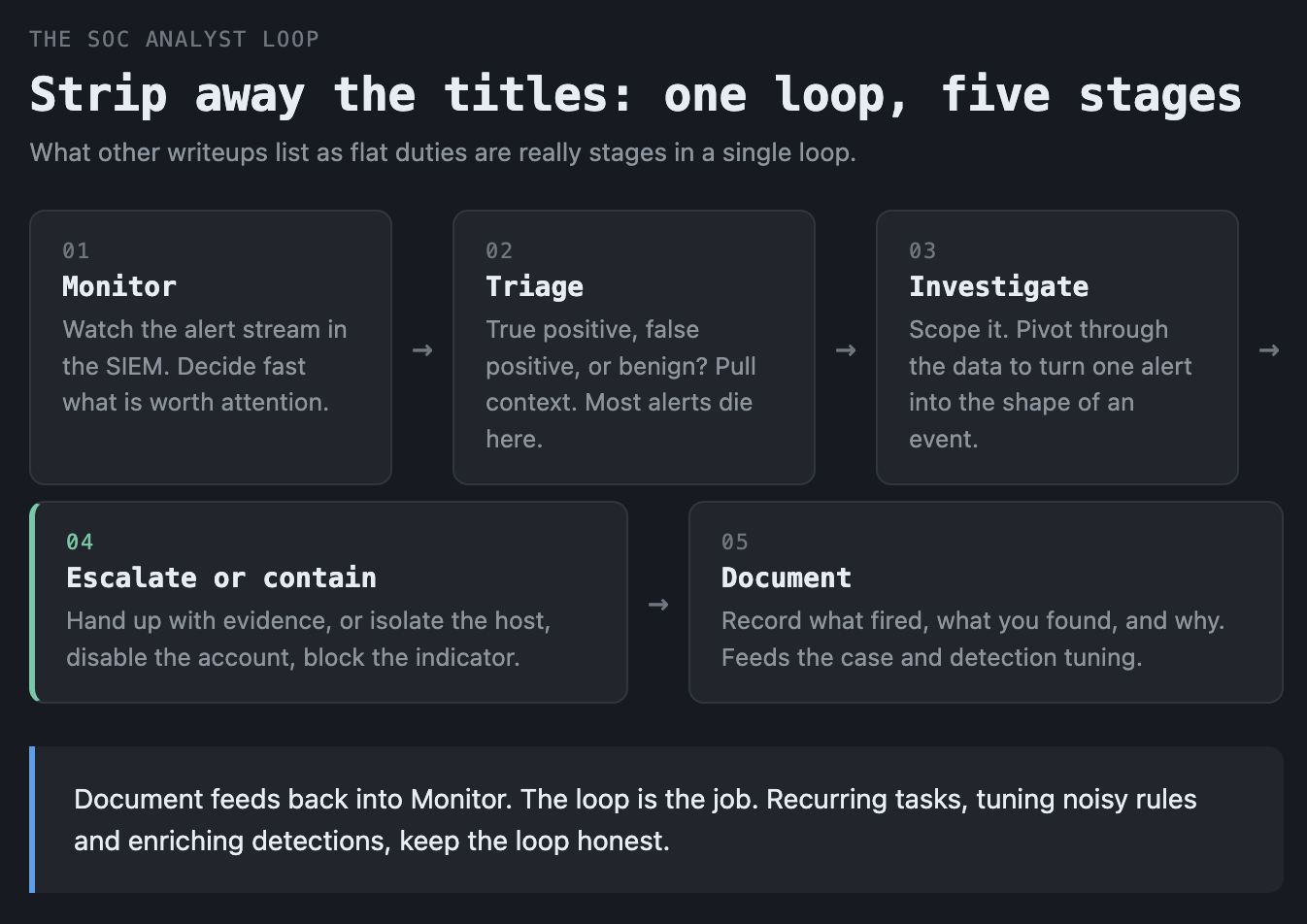Select the green 04 step number

tap(80, 542)
